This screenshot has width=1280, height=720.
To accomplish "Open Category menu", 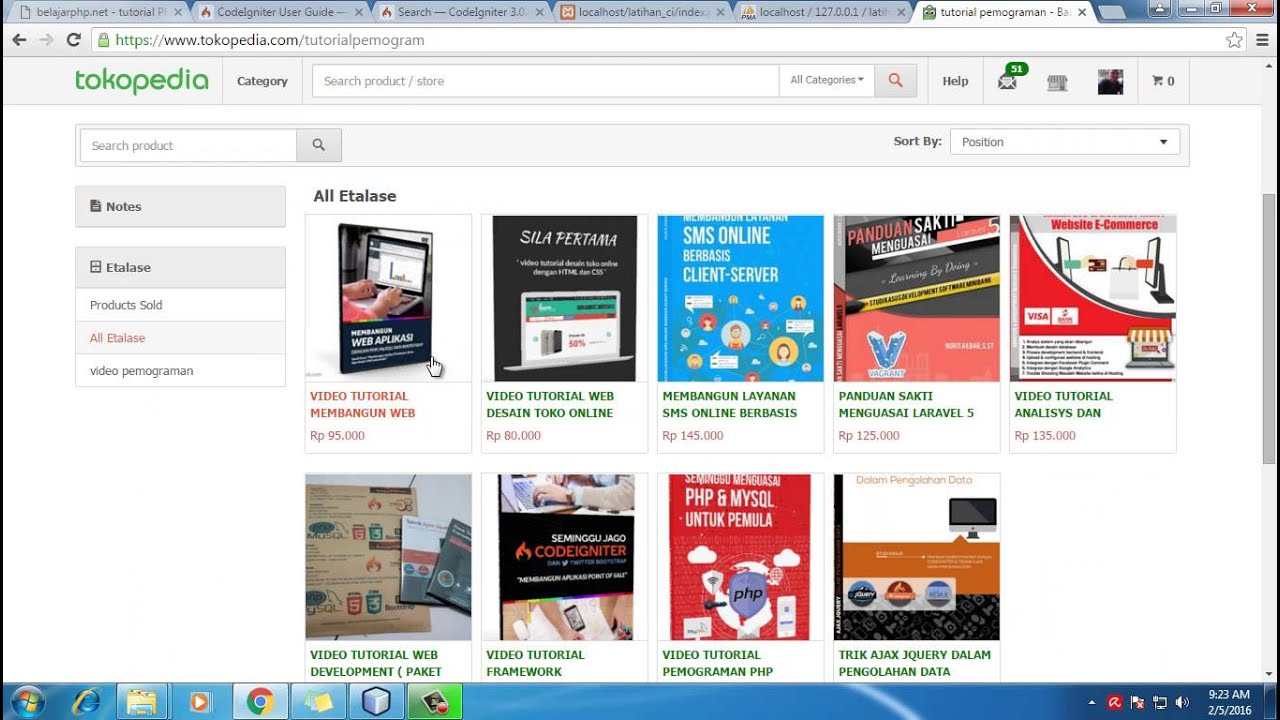I will (x=262, y=81).
